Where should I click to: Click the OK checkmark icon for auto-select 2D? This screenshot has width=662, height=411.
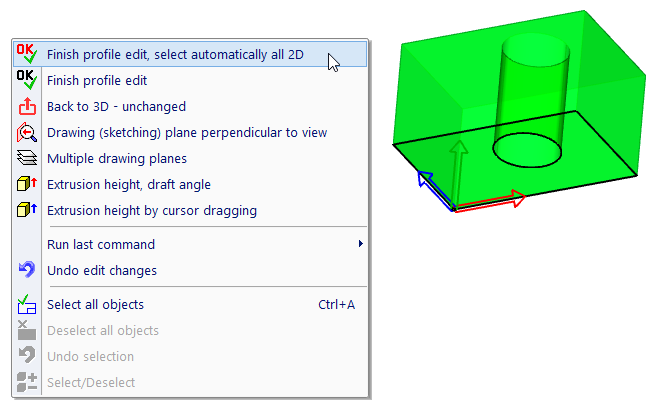coord(26,54)
